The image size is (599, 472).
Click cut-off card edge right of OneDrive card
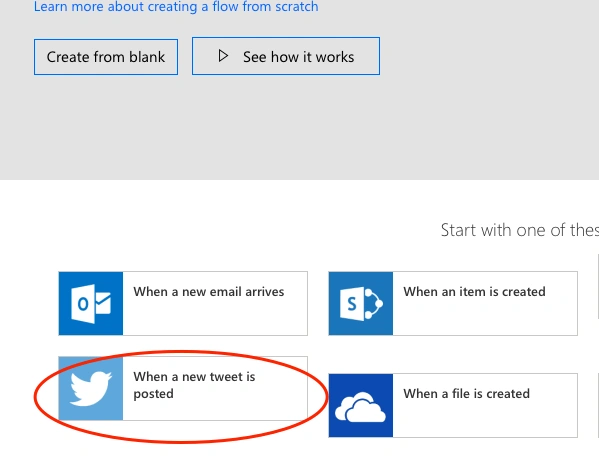coord(598,406)
